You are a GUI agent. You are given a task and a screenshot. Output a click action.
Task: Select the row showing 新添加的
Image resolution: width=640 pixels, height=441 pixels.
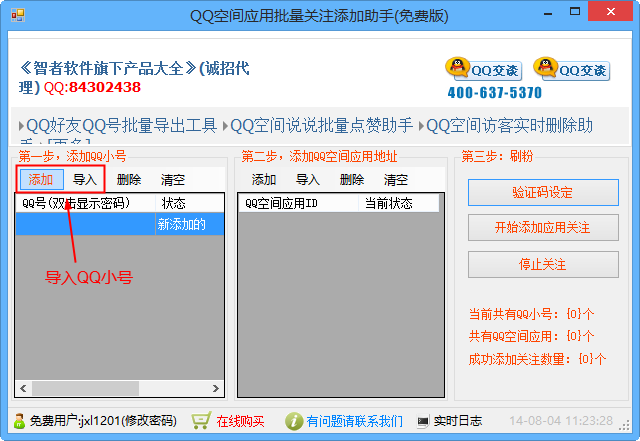tap(120, 224)
